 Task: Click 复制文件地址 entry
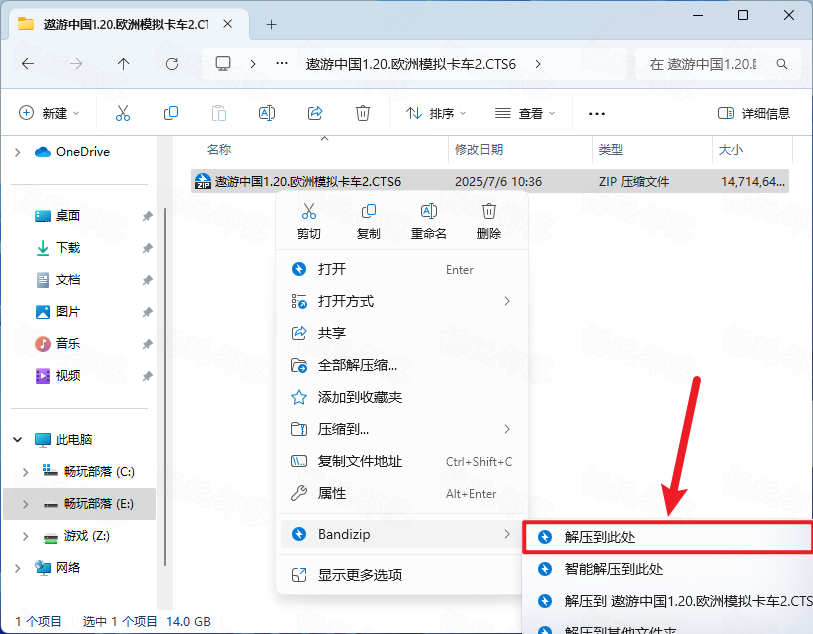pyautogui.click(x=402, y=461)
